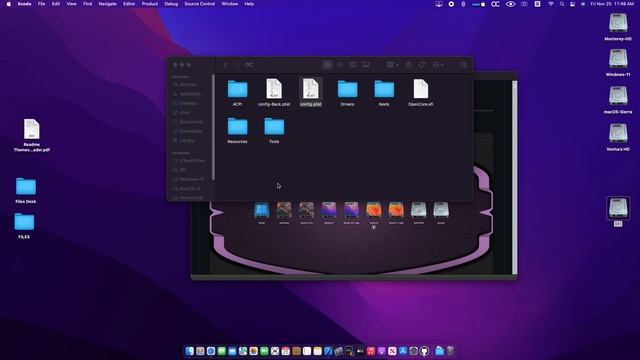Open the Source Control menu
Image resolution: width=640 pixels, height=360 pixels.
[x=200, y=4]
